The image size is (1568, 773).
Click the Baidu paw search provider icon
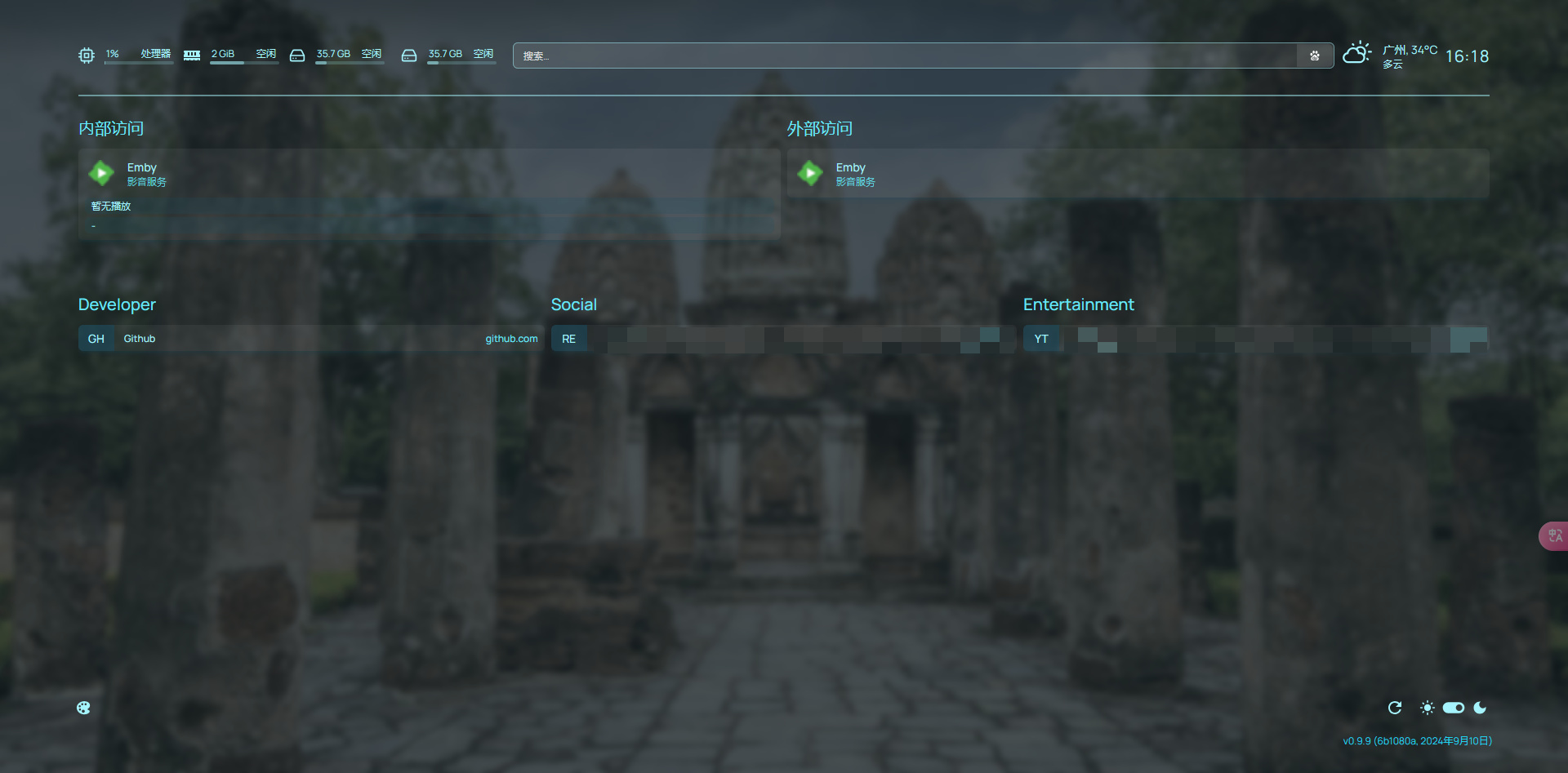1315,56
